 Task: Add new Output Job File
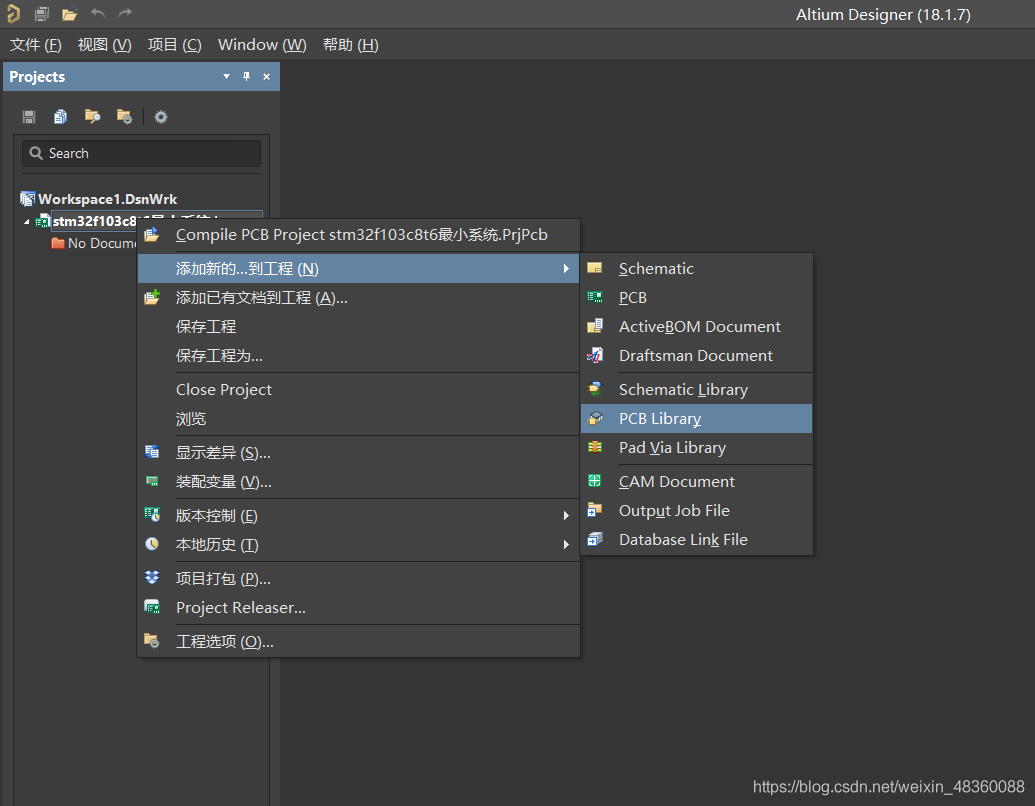point(696,510)
